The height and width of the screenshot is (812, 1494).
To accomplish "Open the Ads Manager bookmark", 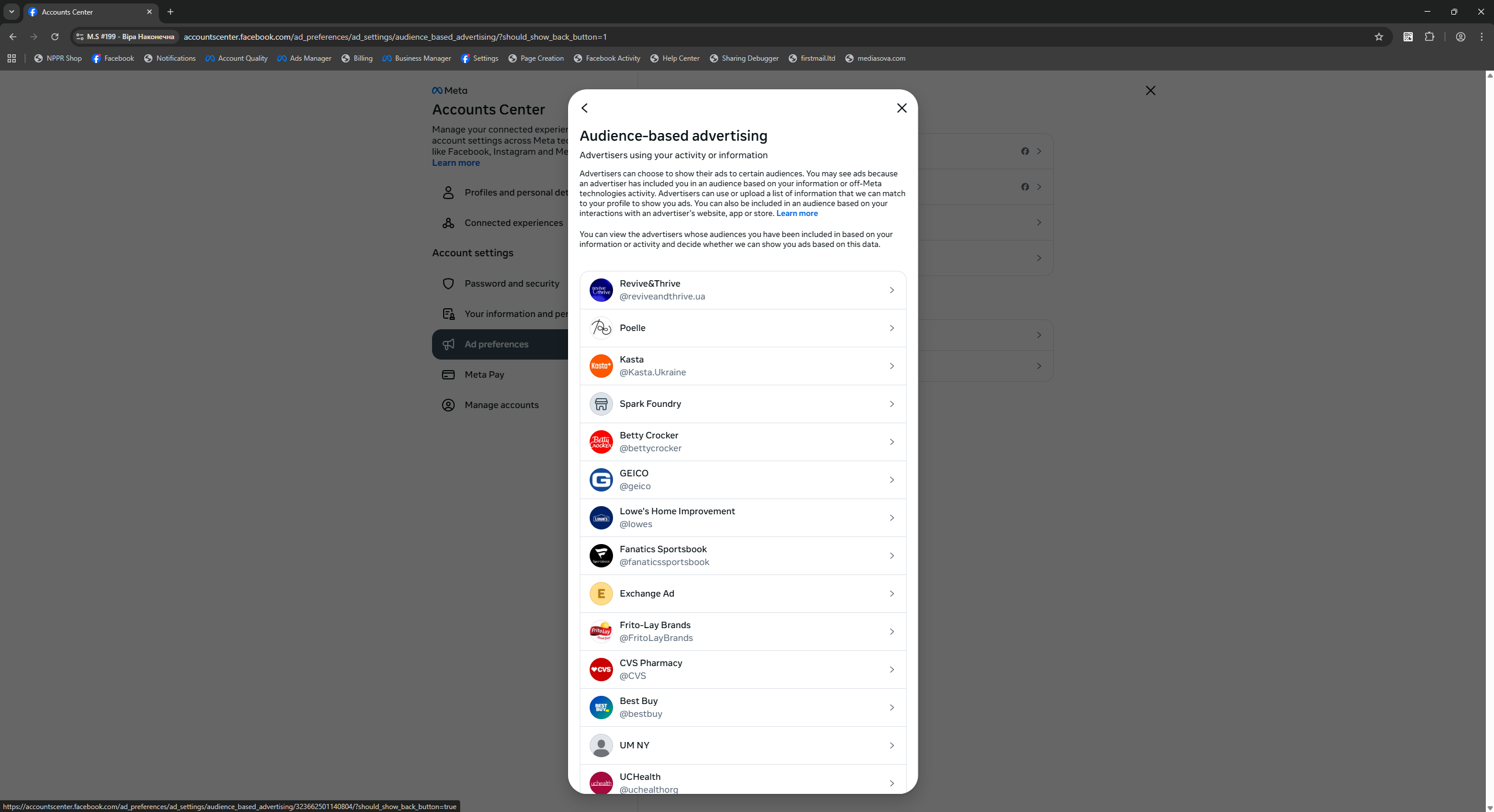I will pos(304,58).
